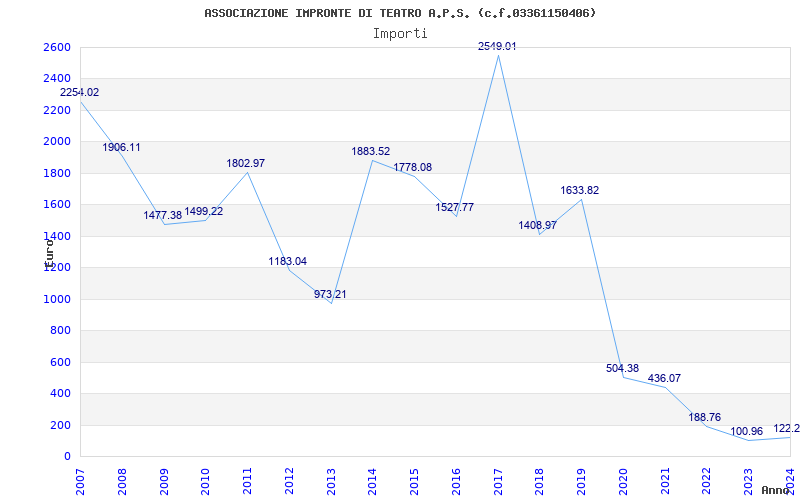Viewport: 800px width, 500px height.
Task: Click the year 2018 axis label
Action: click(x=540, y=482)
